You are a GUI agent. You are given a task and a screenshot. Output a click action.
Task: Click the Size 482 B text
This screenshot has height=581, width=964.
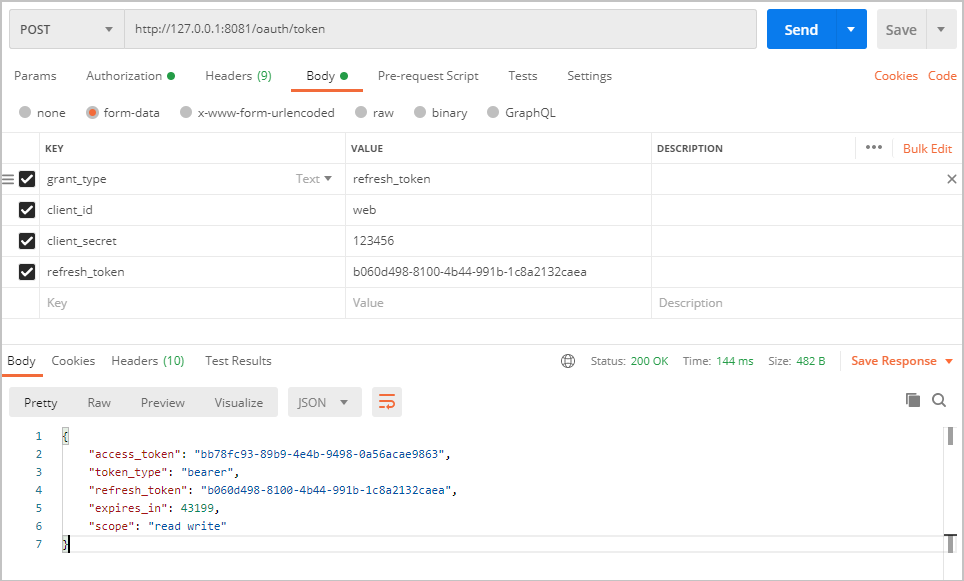tap(796, 361)
